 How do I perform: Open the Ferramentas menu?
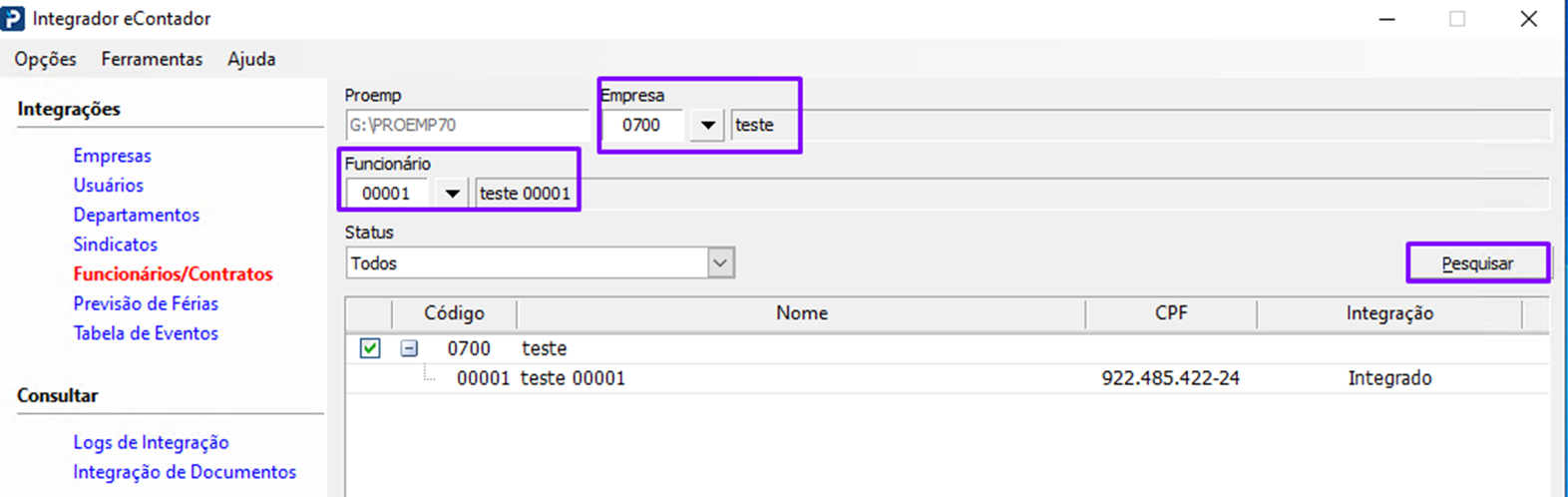152,59
